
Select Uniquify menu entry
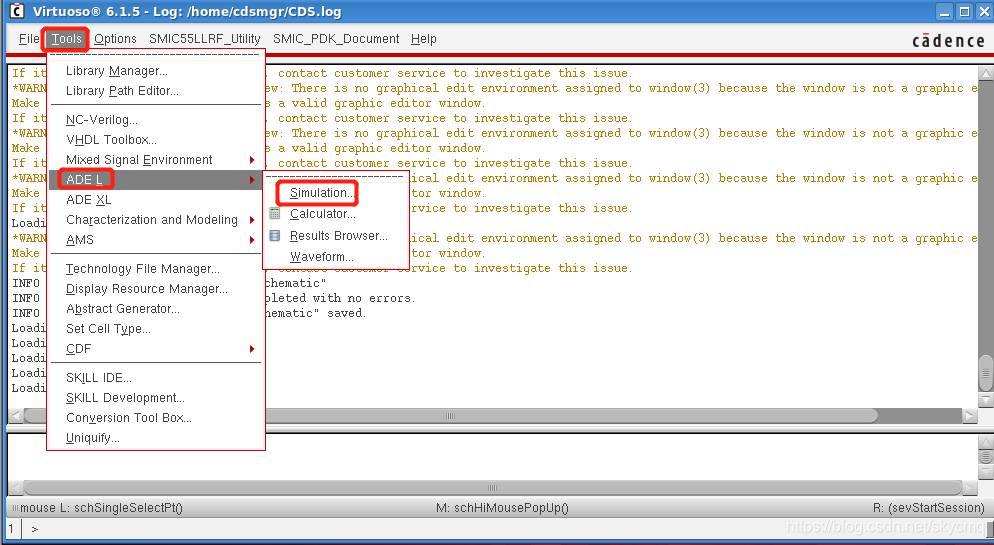(155, 438)
